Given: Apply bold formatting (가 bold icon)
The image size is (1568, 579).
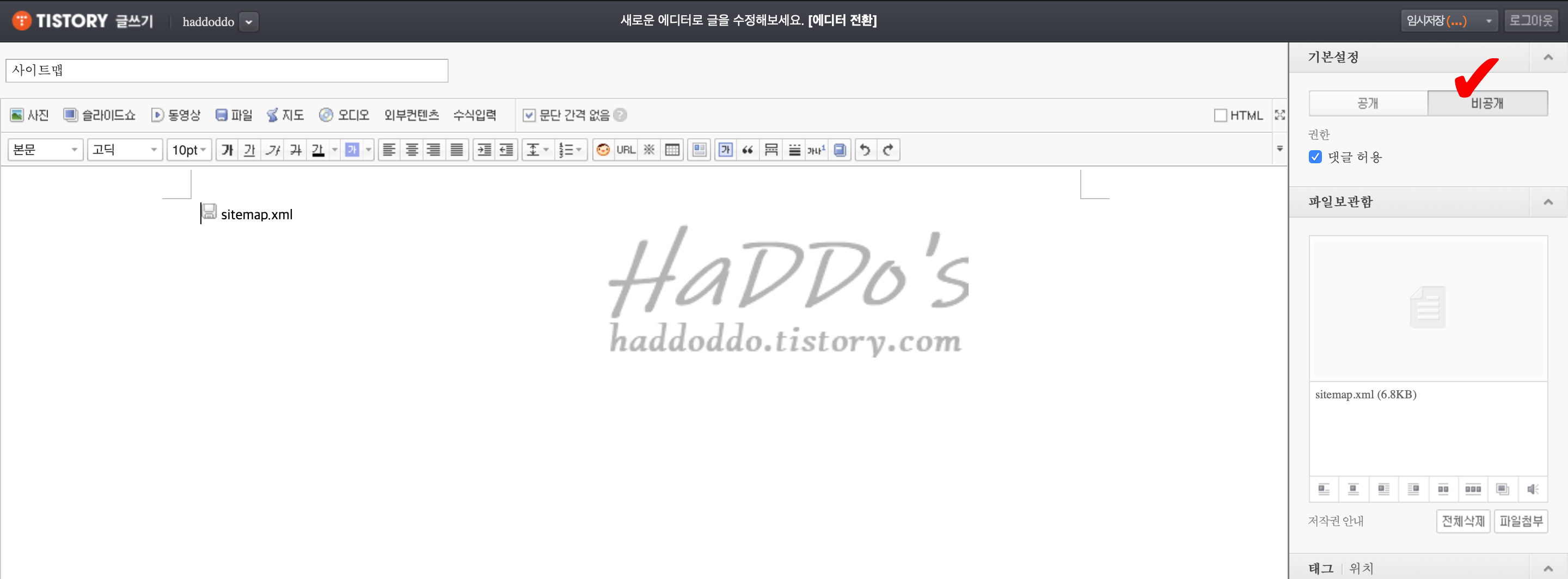Looking at the screenshot, I should click(x=227, y=150).
